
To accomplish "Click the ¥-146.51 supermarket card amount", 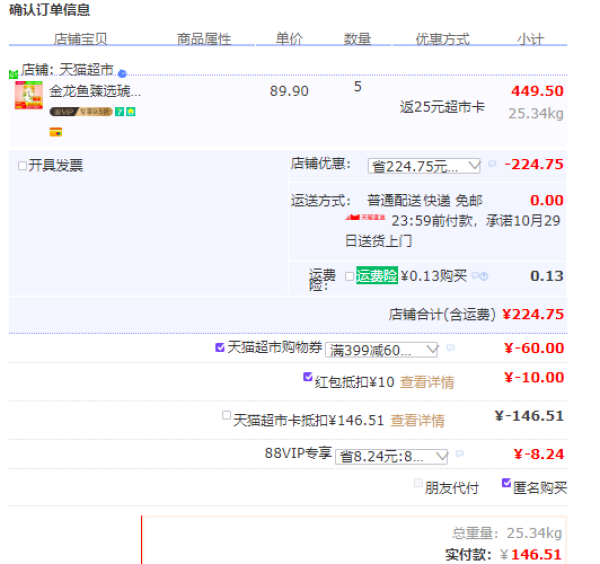I will 529,416.
